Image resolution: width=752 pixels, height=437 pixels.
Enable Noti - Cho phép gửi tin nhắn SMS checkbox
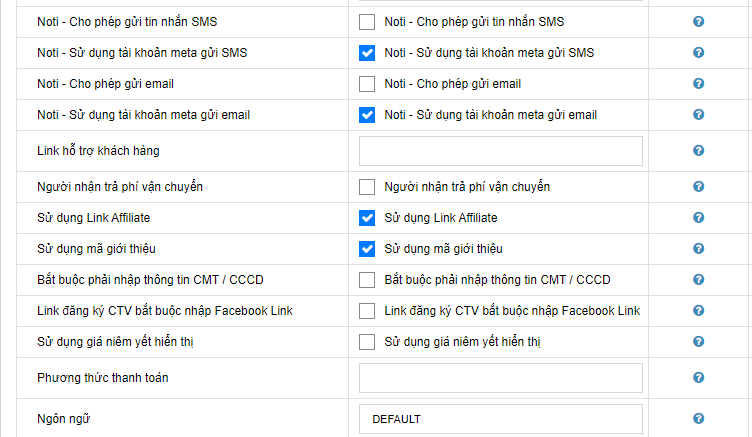tap(367, 21)
